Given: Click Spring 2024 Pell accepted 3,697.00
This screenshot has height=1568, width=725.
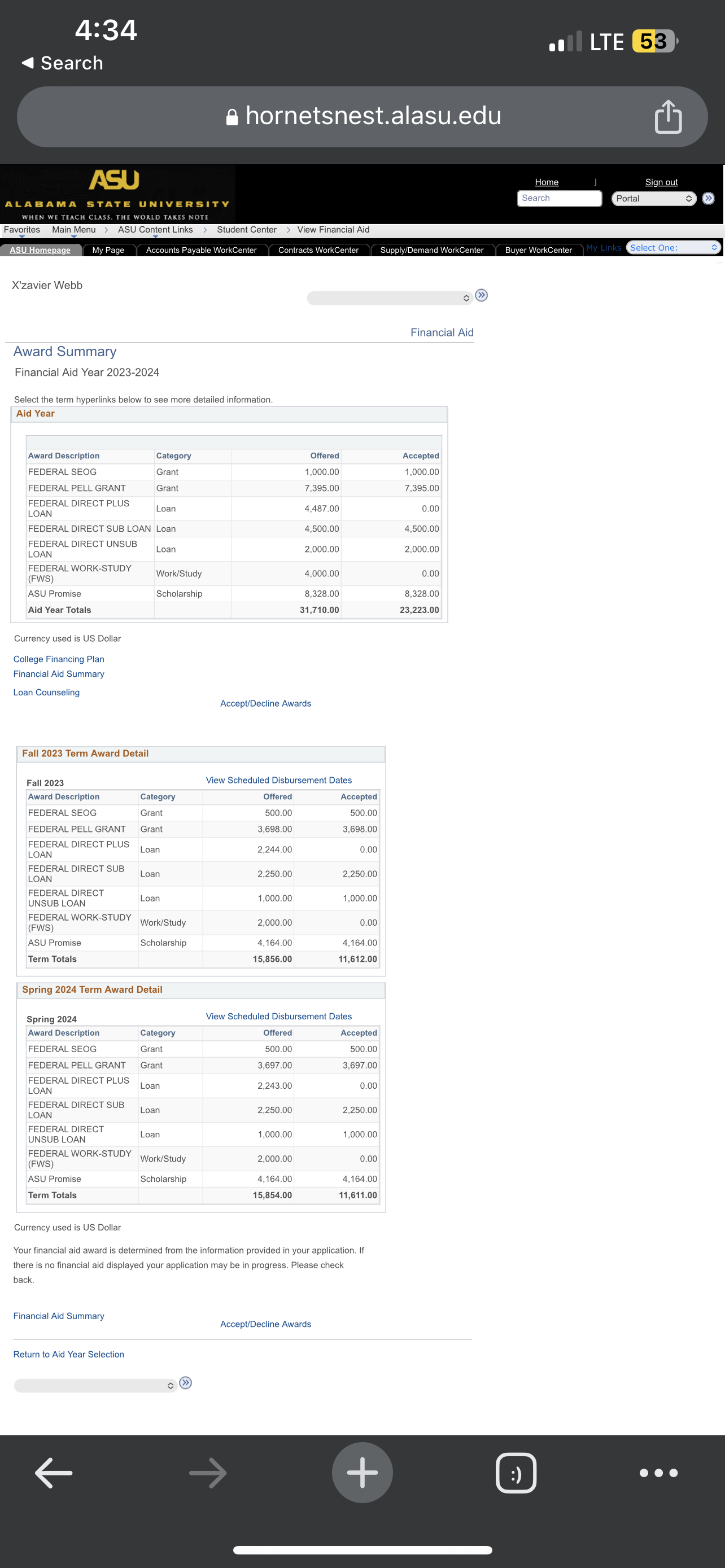Looking at the screenshot, I should (x=360, y=1065).
